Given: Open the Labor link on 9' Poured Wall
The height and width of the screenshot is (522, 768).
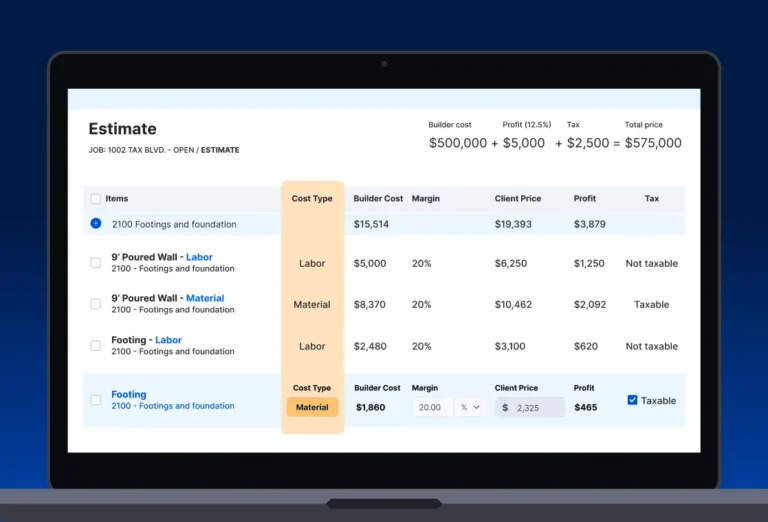Looking at the screenshot, I should point(199,257).
